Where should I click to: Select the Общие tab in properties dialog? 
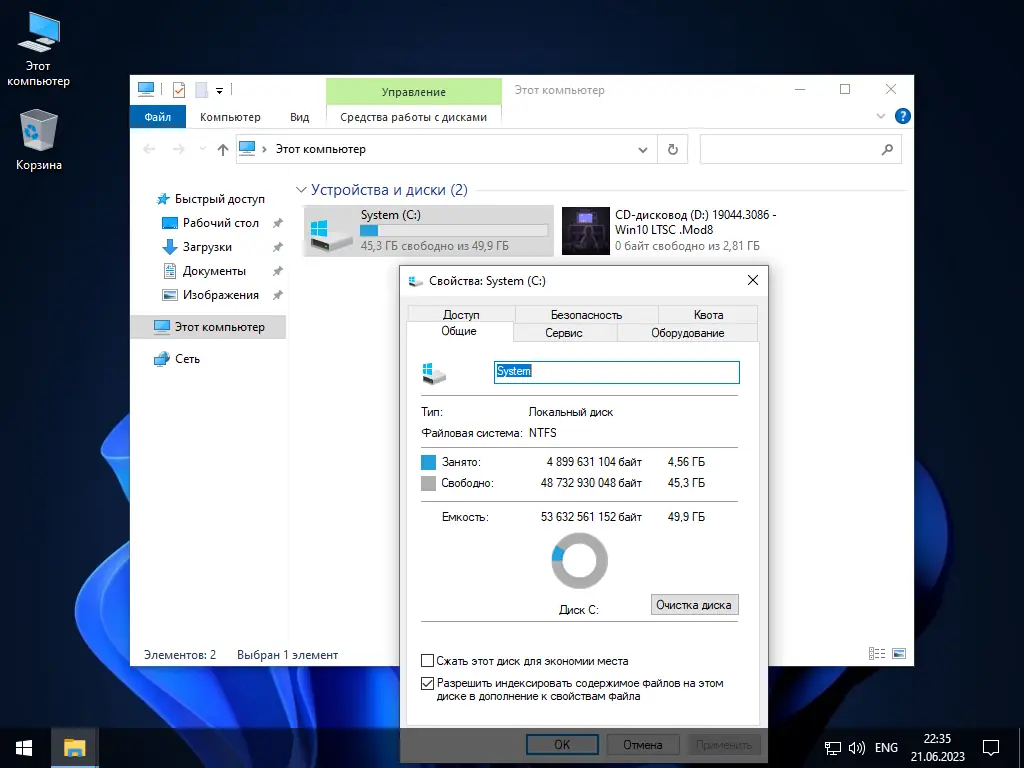459,331
